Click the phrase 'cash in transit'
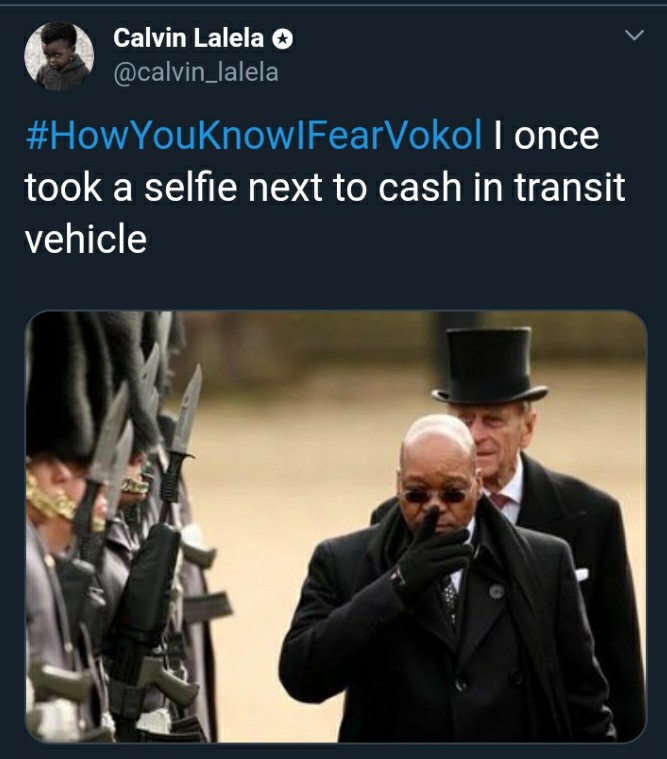The width and height of the screenshot is (667, 759). [x=501, y=187]
